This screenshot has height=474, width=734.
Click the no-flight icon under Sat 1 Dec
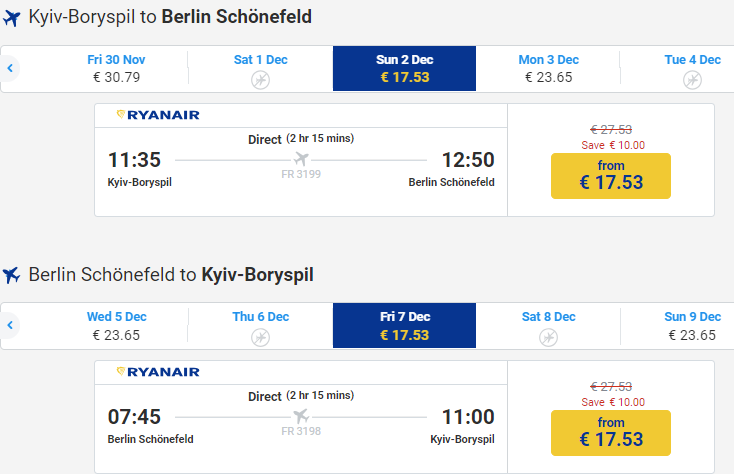261,79
